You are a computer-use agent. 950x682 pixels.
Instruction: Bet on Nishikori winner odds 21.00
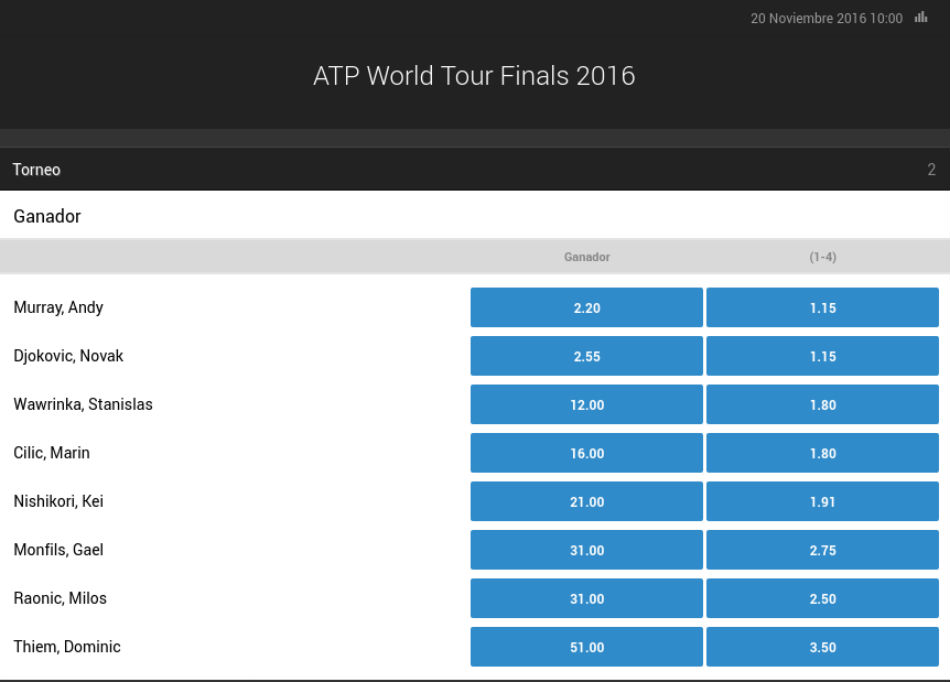[586, 502]
